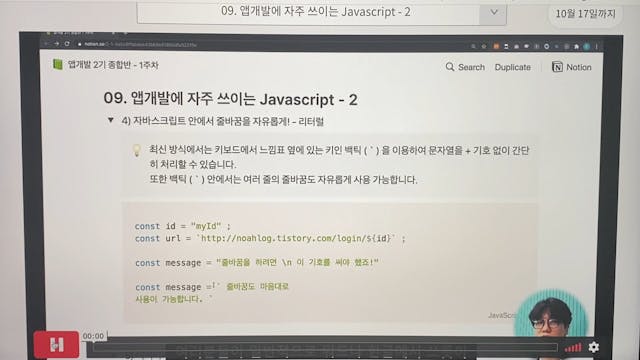Collapse the section 4) toggle triangle
640x360 pixels.
110,120
